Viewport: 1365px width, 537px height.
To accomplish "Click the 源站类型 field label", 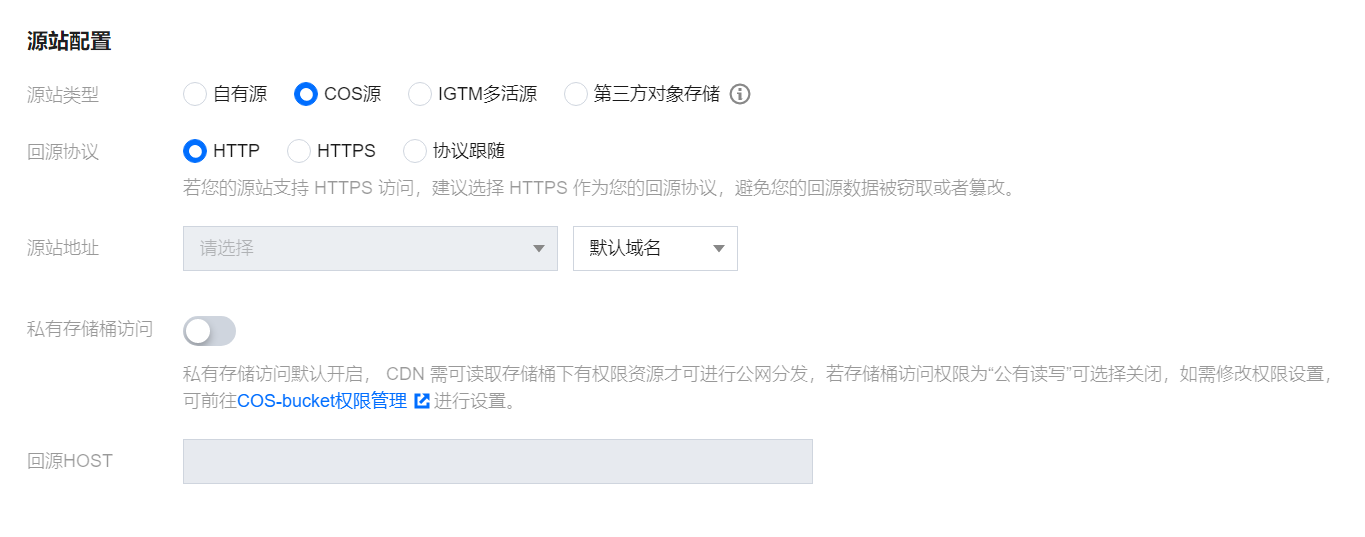I will tap(63, 95).
